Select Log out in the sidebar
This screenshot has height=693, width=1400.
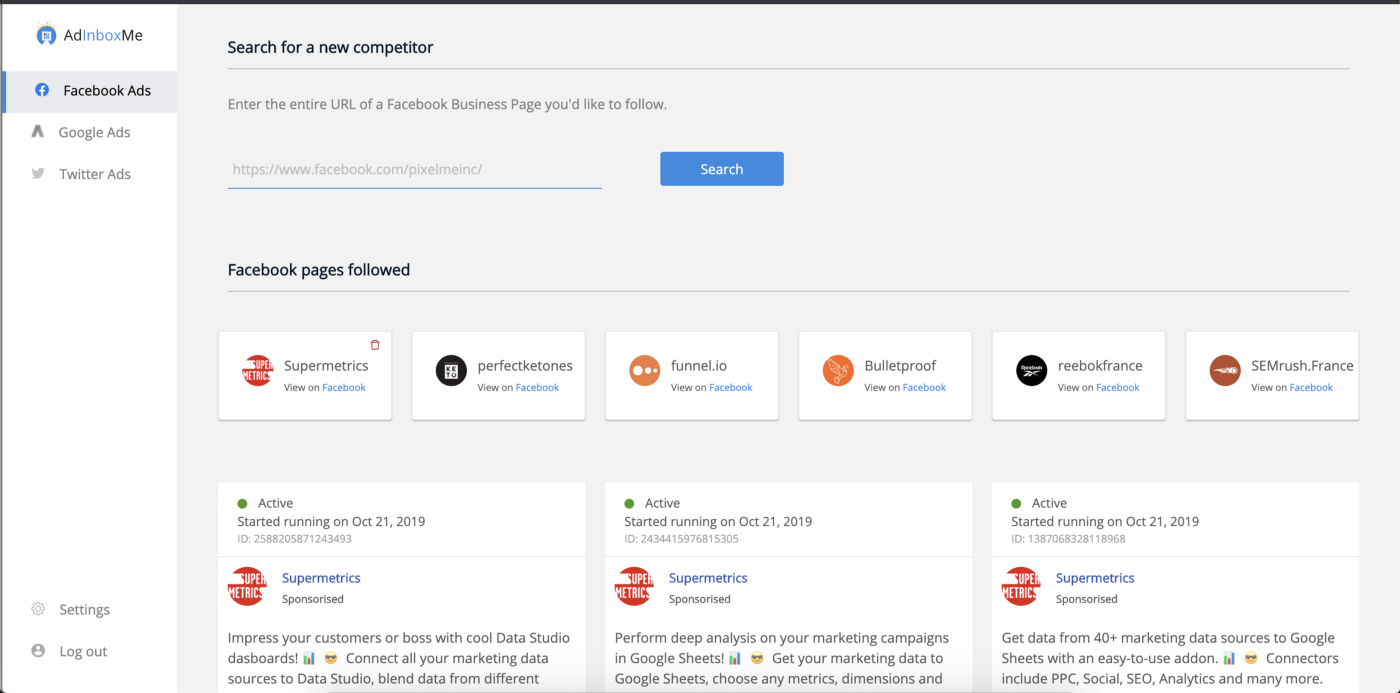pyautogui.click(x=83, y=651)
